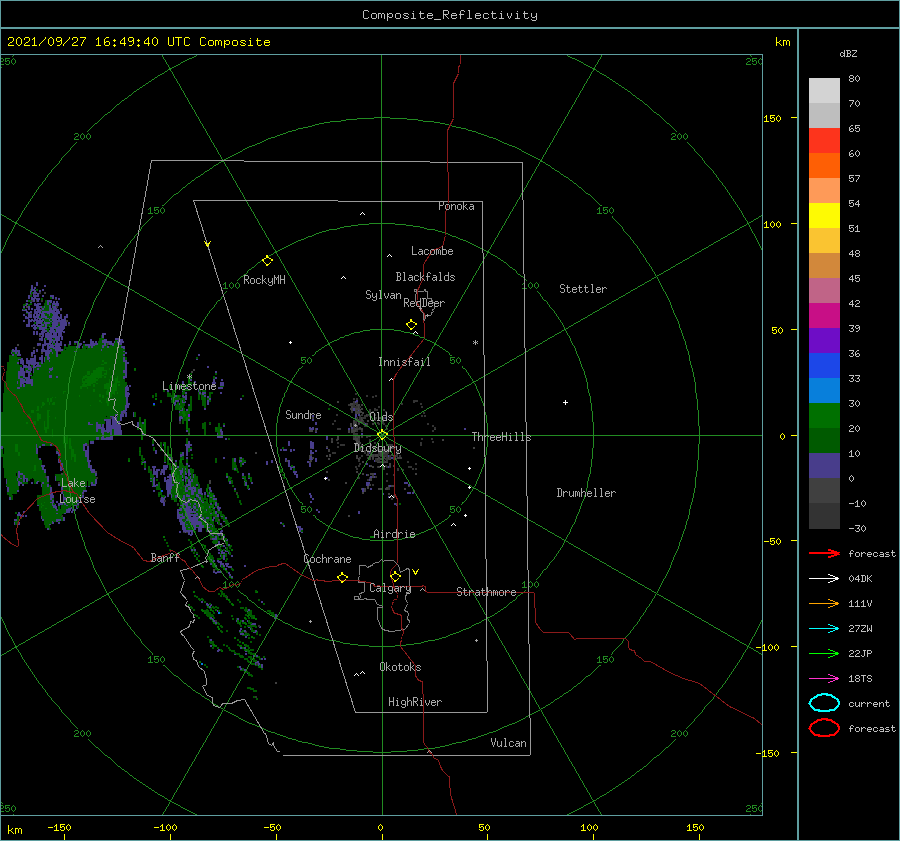Click the asterisk marker east of Innisfail
The width and height of the screenshot is (900, 841).
[475, 343]
